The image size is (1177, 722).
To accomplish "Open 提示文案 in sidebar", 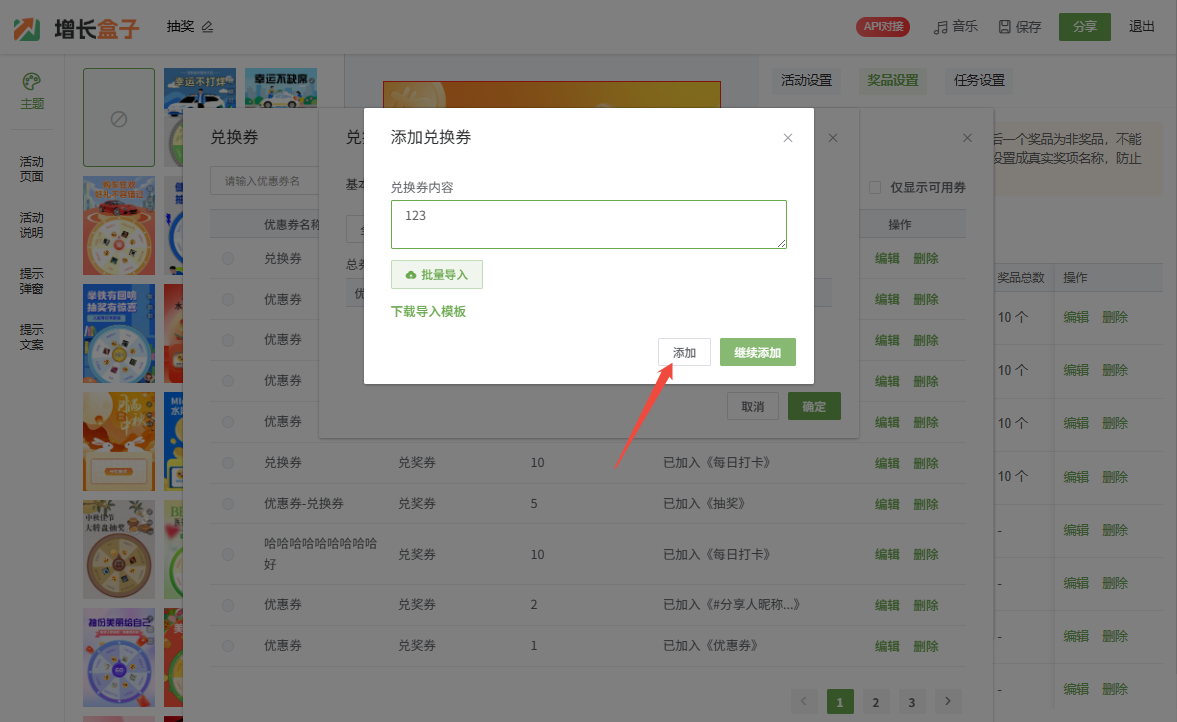I will coord(32,337).
